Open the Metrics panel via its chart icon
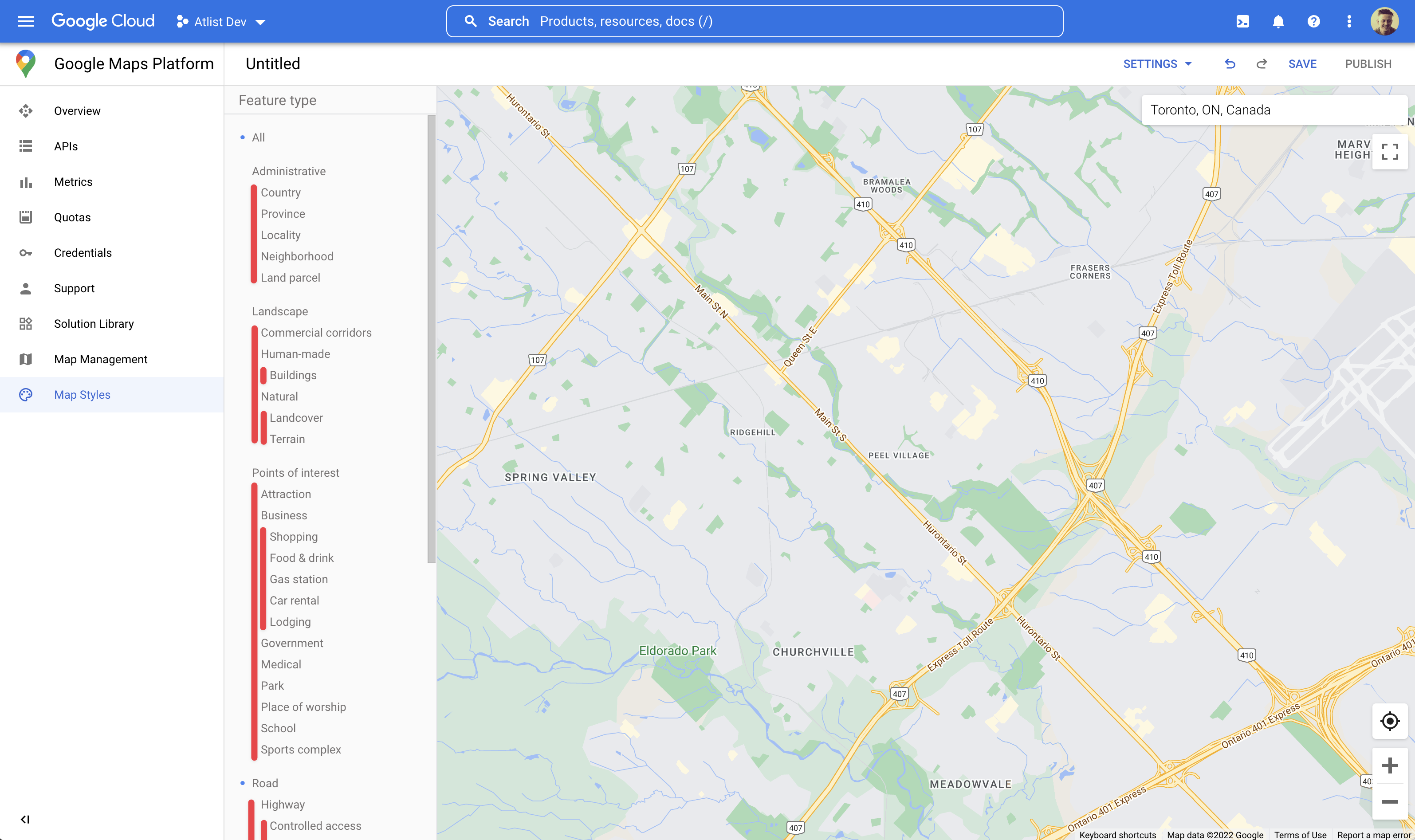Screen dimensions: 1415x840 tap(25, 182)
